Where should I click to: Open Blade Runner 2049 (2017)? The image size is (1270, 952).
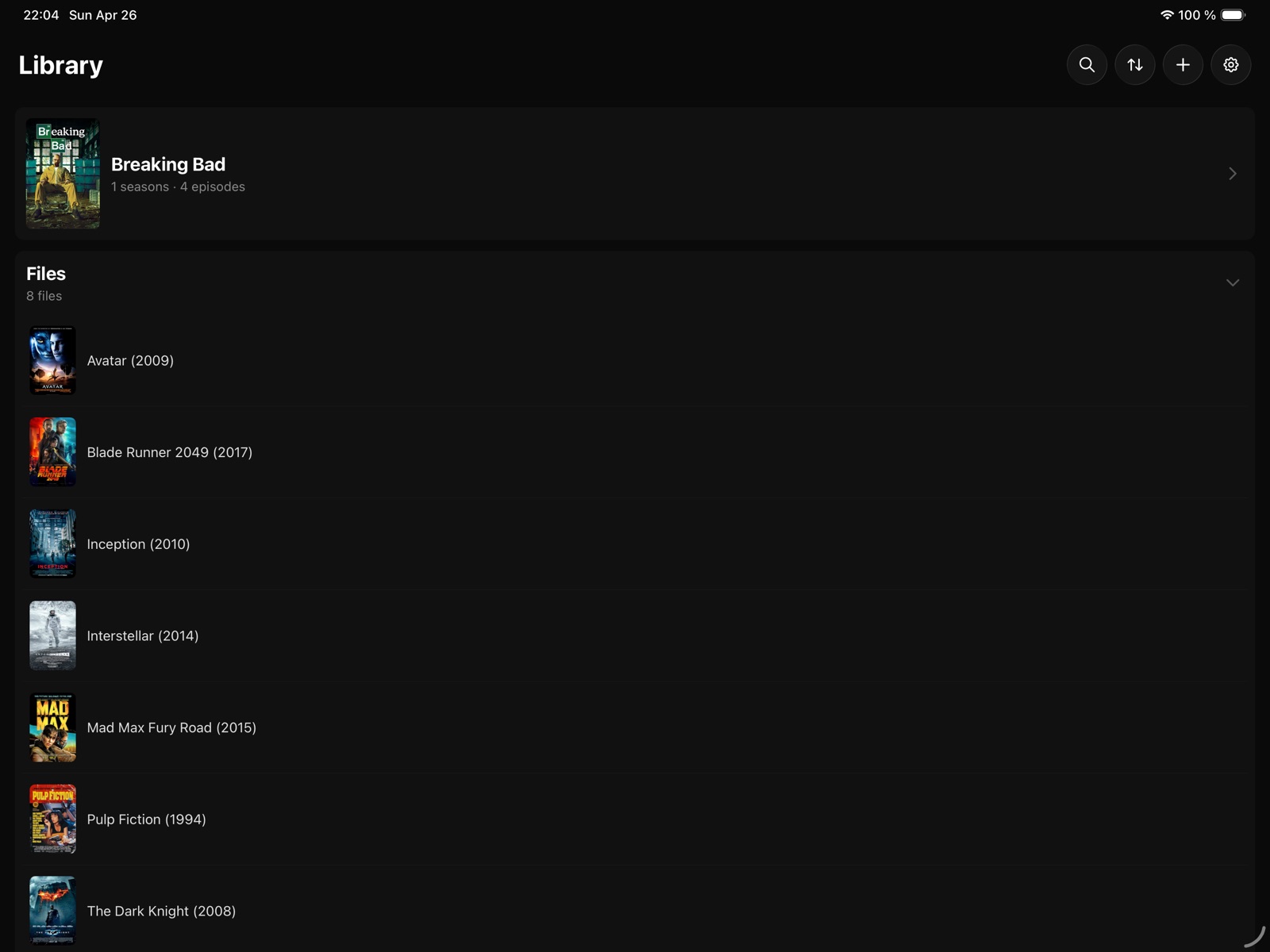[169, 452]
